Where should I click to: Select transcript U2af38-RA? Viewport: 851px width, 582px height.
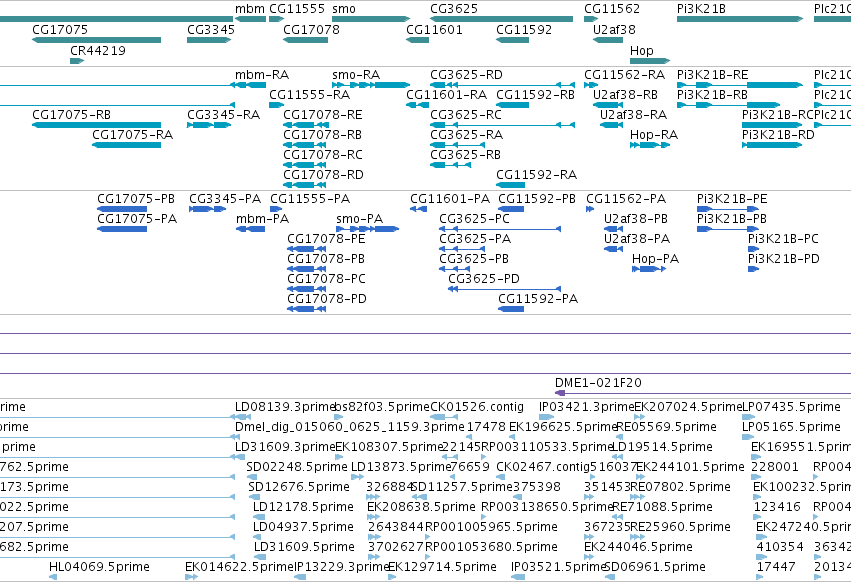(x=611, y=125)
